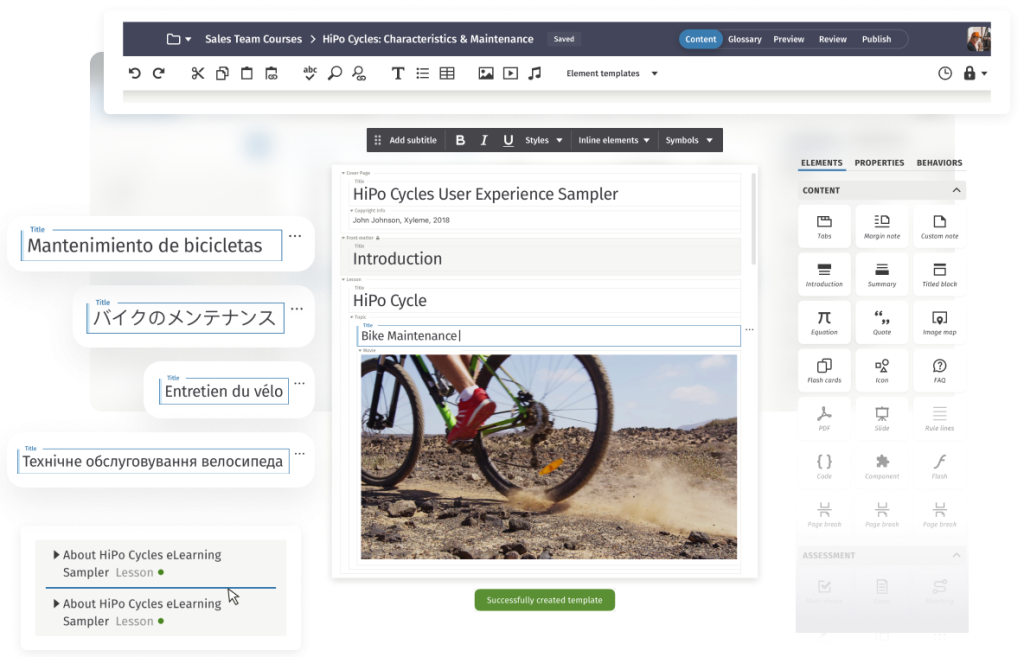Viewport: 1024px width, 657px height.
Task: Click the Copy icon in toolbar
Action: [222, 73]
